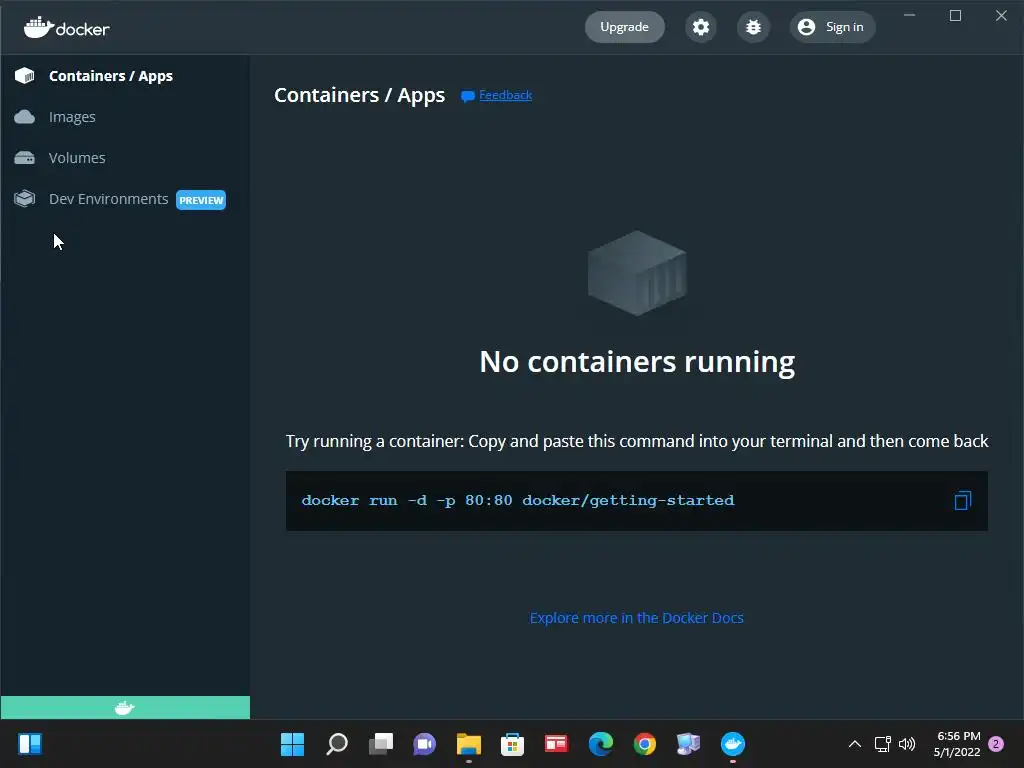Open File Explorer from the taskbar
This screenshot has height=768, width=1024.
pos(468,744)
